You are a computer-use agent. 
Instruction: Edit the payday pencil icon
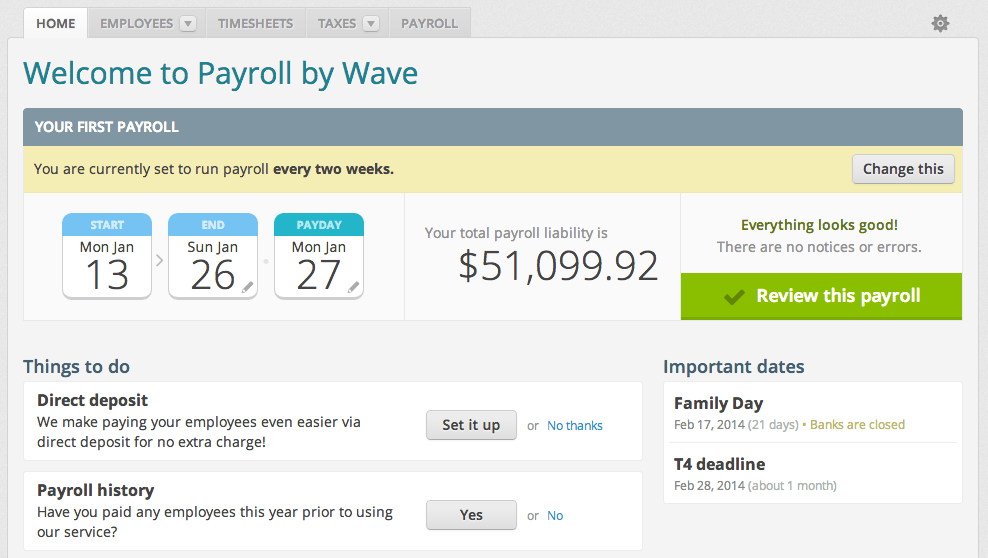click(353, 287)
